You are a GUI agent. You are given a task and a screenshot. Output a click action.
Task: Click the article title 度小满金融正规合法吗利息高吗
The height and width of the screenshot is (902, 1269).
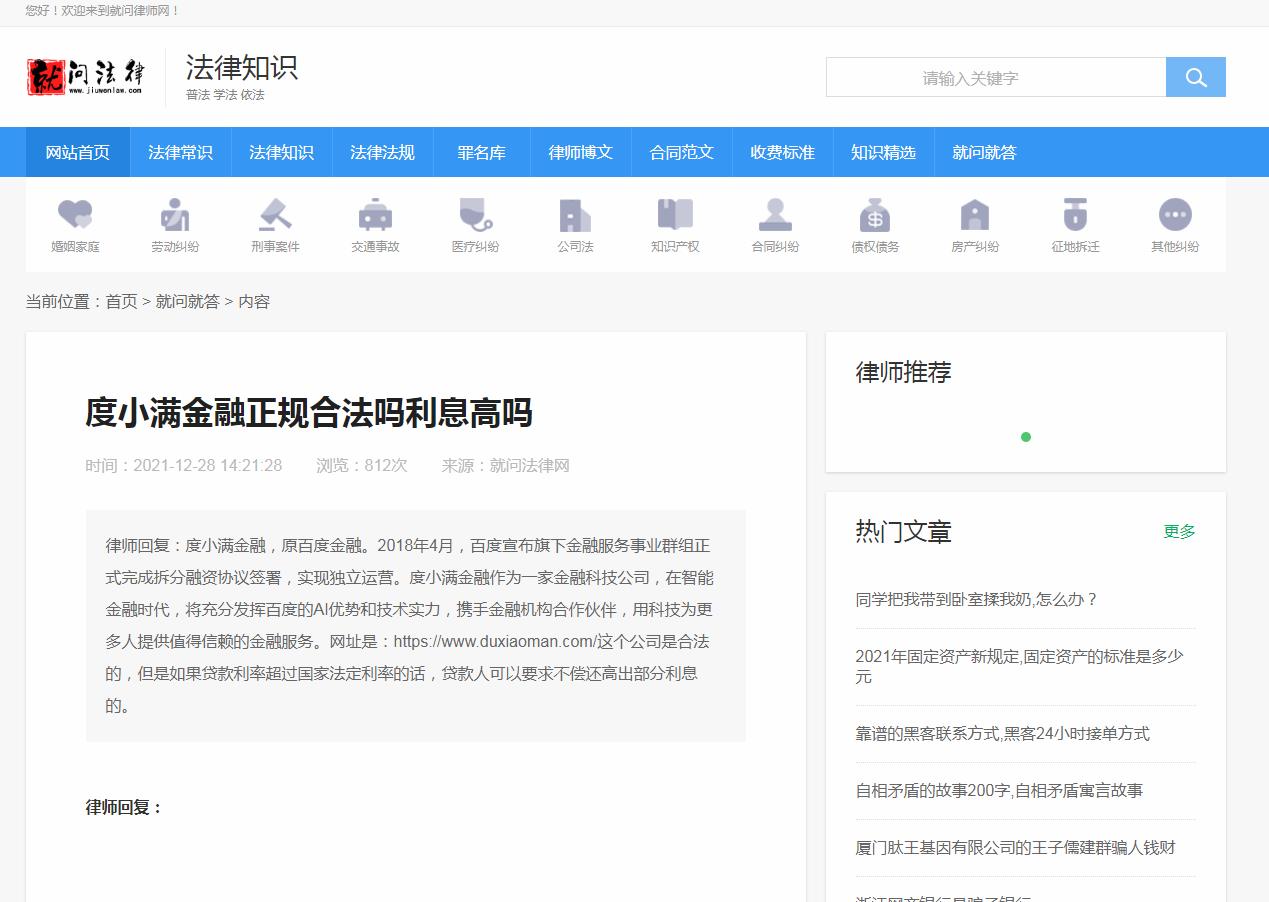pos(309,413)
